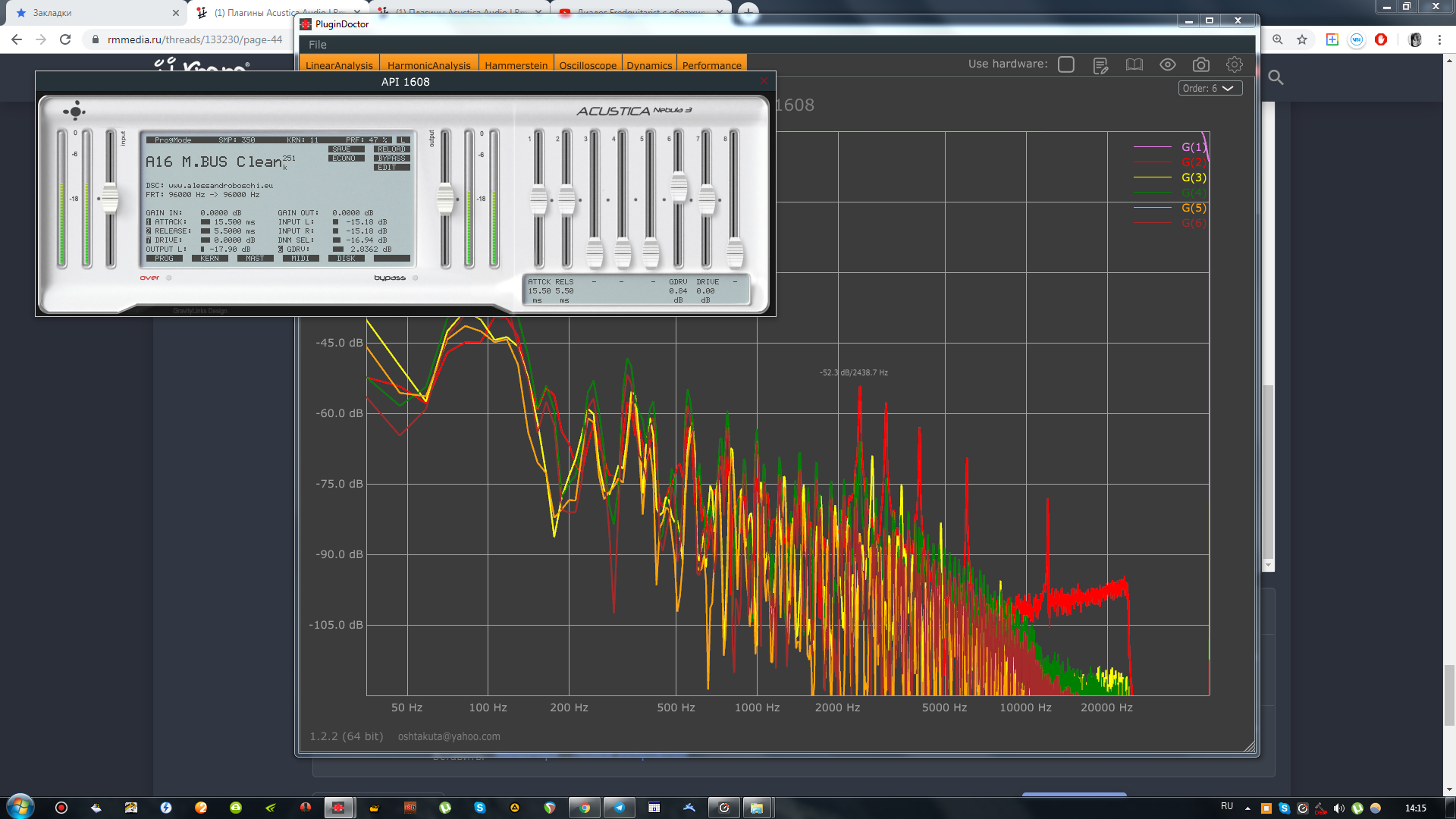
Task: Switch to the LinearAnalysis tab
Action: tap(339, 65)
